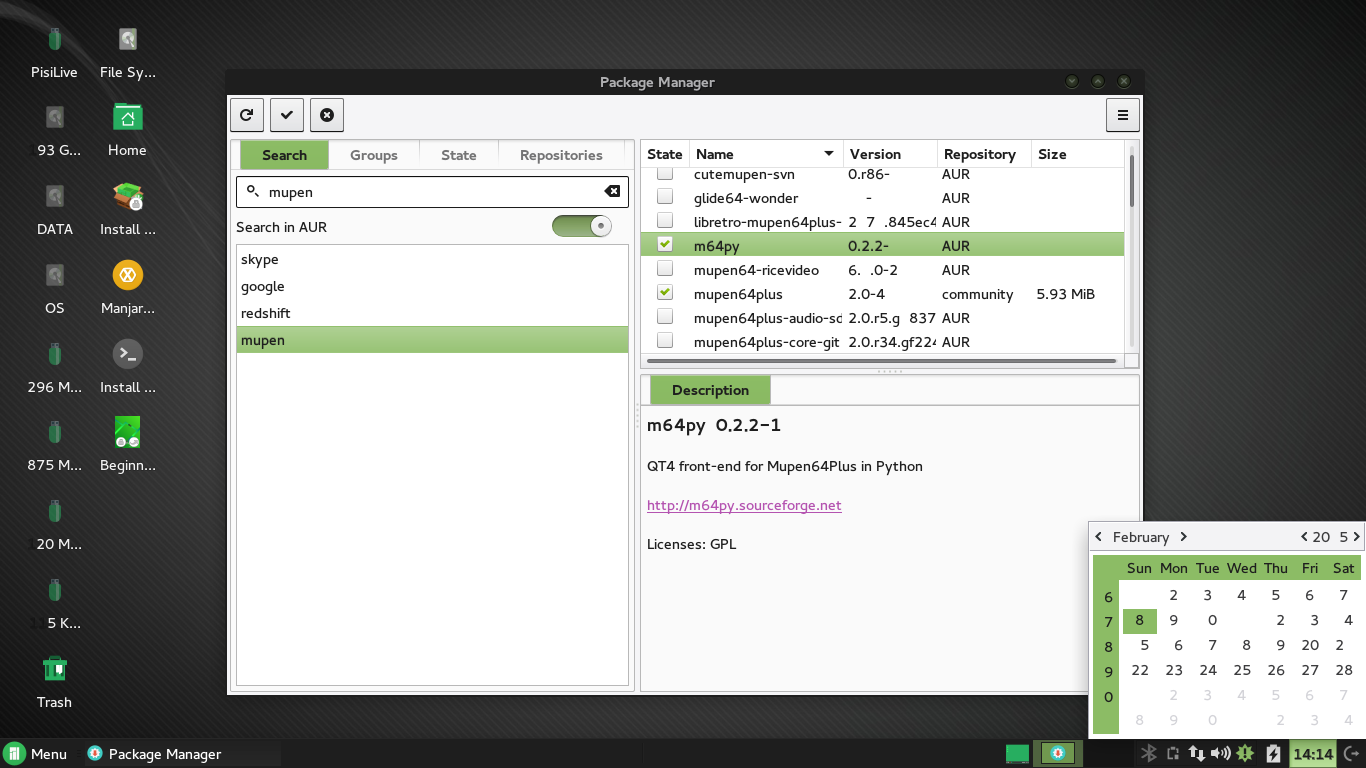Click the battery power tray icon
The width and height of the screenshot is (1366, 768).
tap(1273, 753)
